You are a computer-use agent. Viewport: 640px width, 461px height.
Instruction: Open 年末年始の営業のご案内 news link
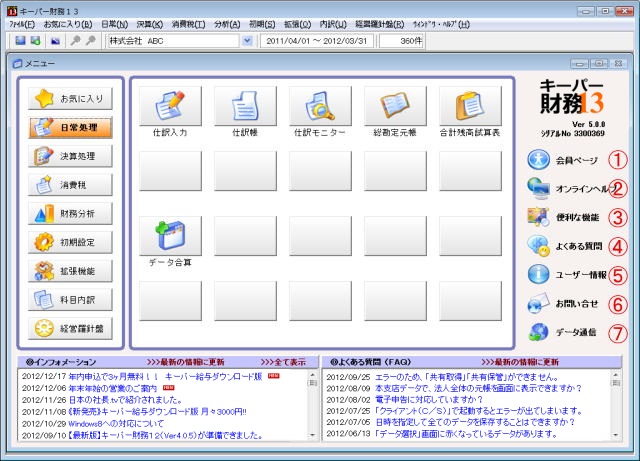click(113, 388)
